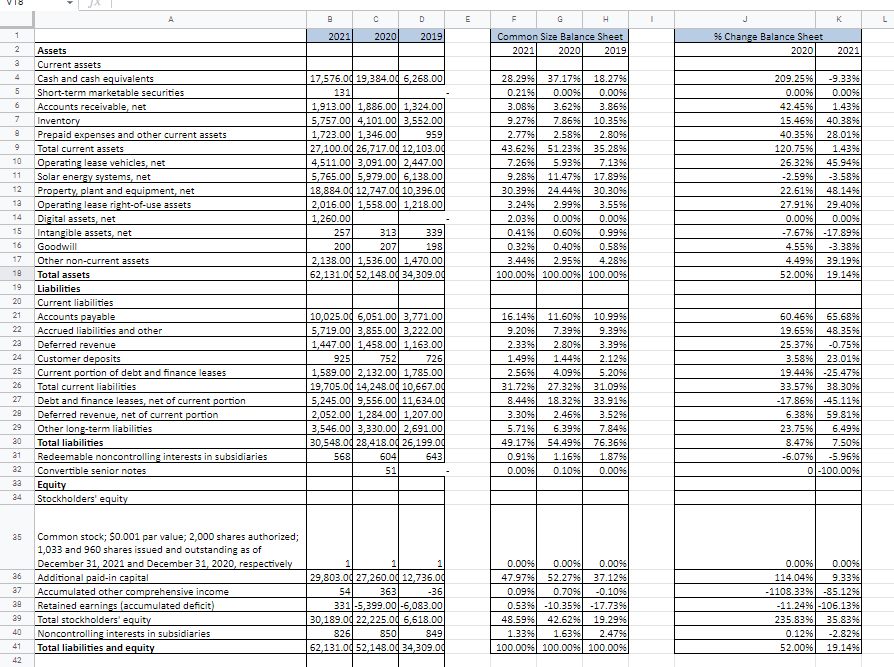Click the Goodwill label cell
This screenshot has width=894, height=667.
(x=58, y=246)
